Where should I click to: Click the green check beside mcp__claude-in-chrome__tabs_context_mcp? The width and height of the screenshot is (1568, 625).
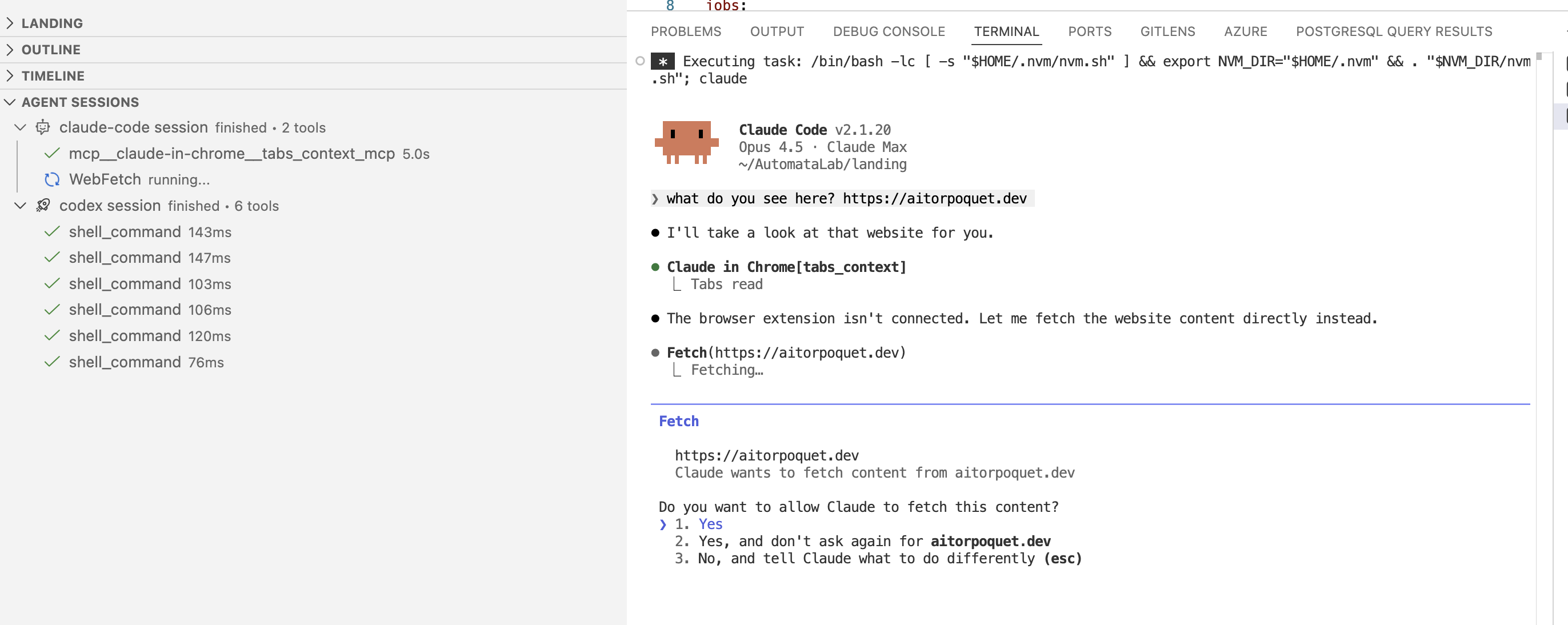click(53, 153)
